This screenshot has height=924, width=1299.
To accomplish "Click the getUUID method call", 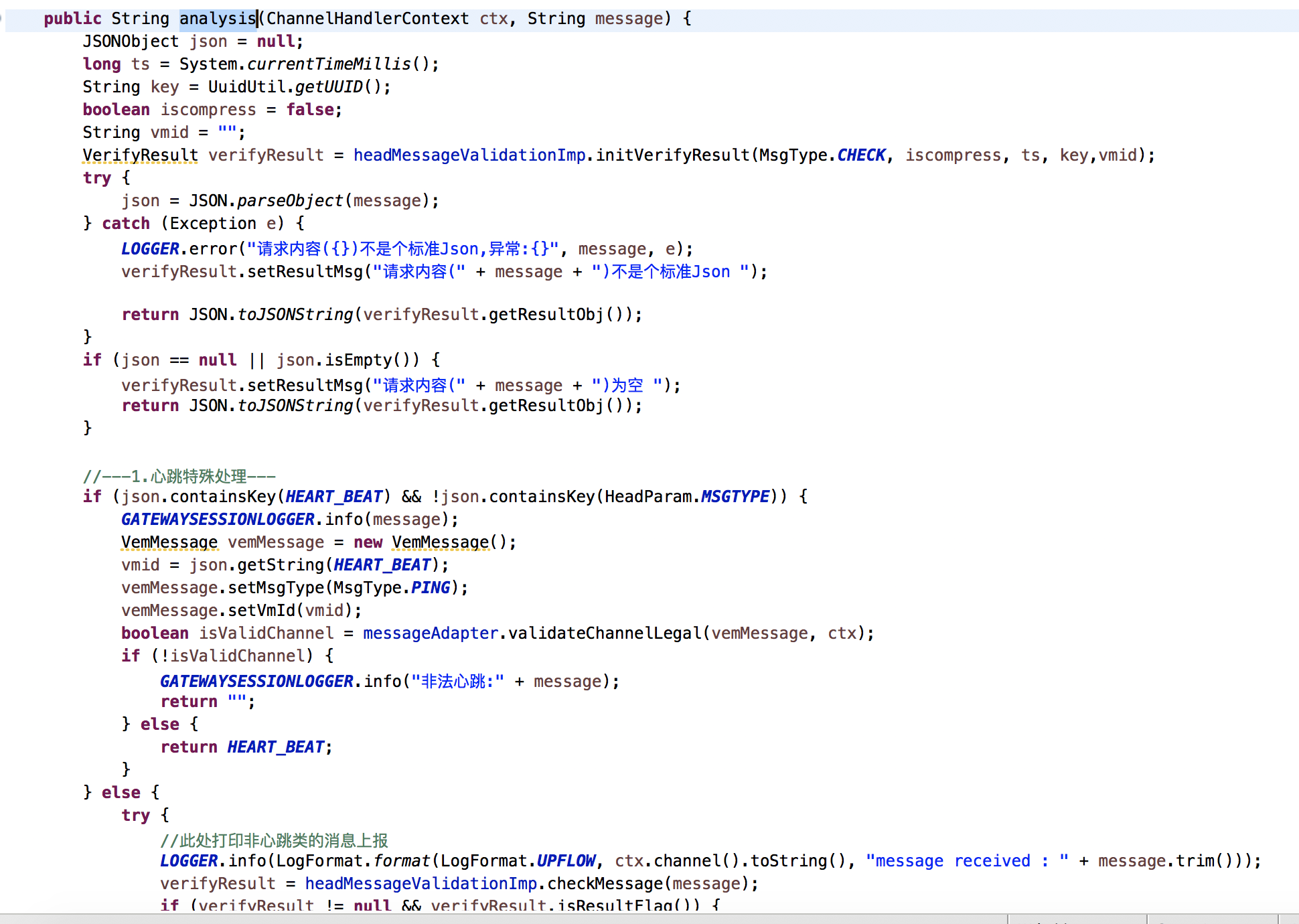I will pos(328,87).
